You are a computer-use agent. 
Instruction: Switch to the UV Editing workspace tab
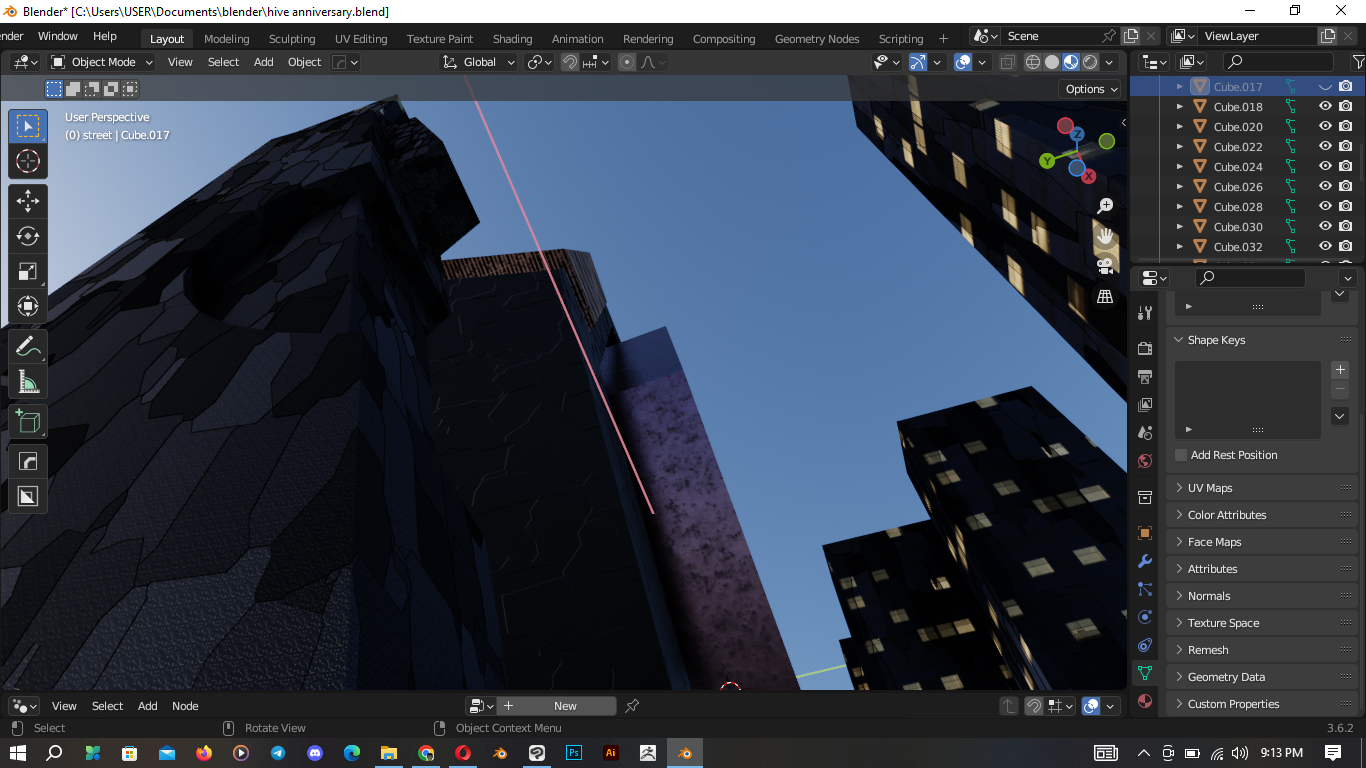[x=361, y=39]
